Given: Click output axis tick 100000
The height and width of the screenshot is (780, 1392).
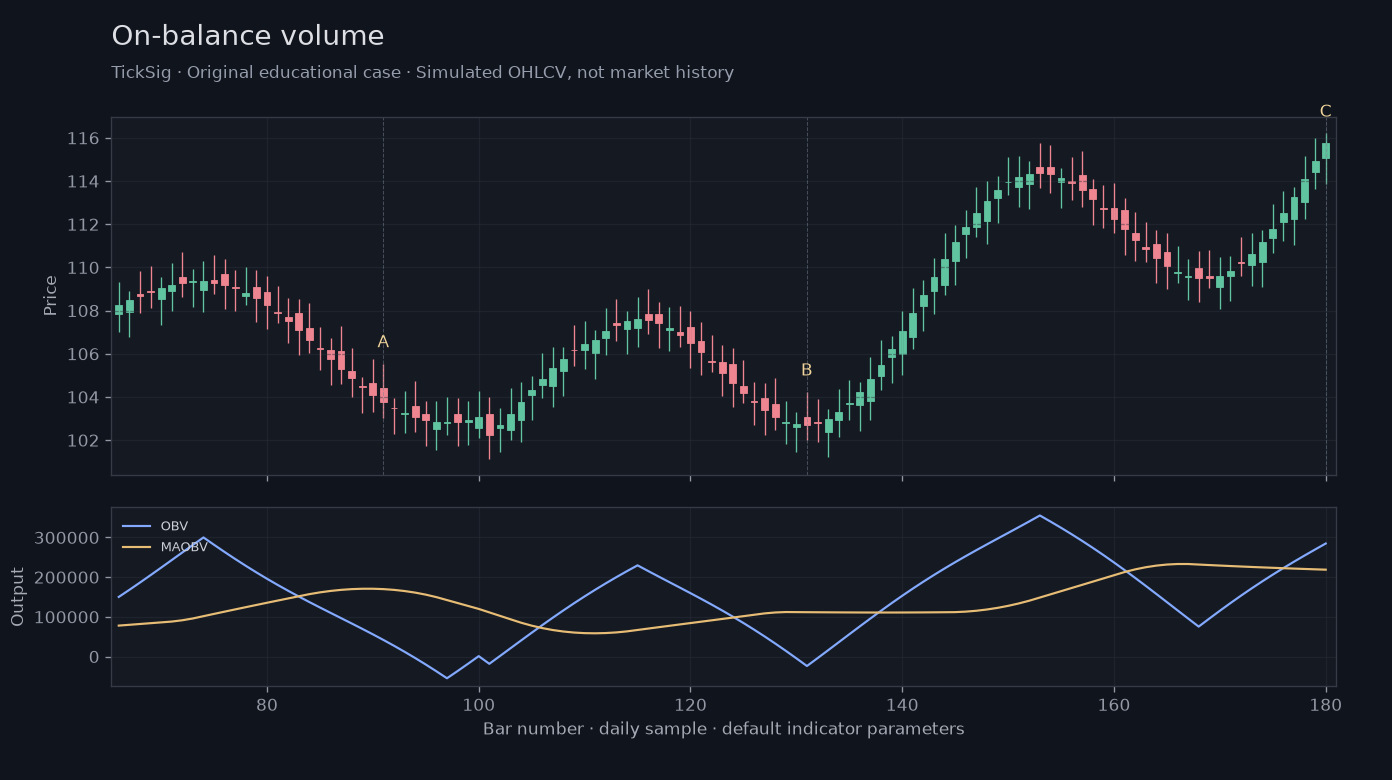Looking at the screenshot, I should 67,618.
